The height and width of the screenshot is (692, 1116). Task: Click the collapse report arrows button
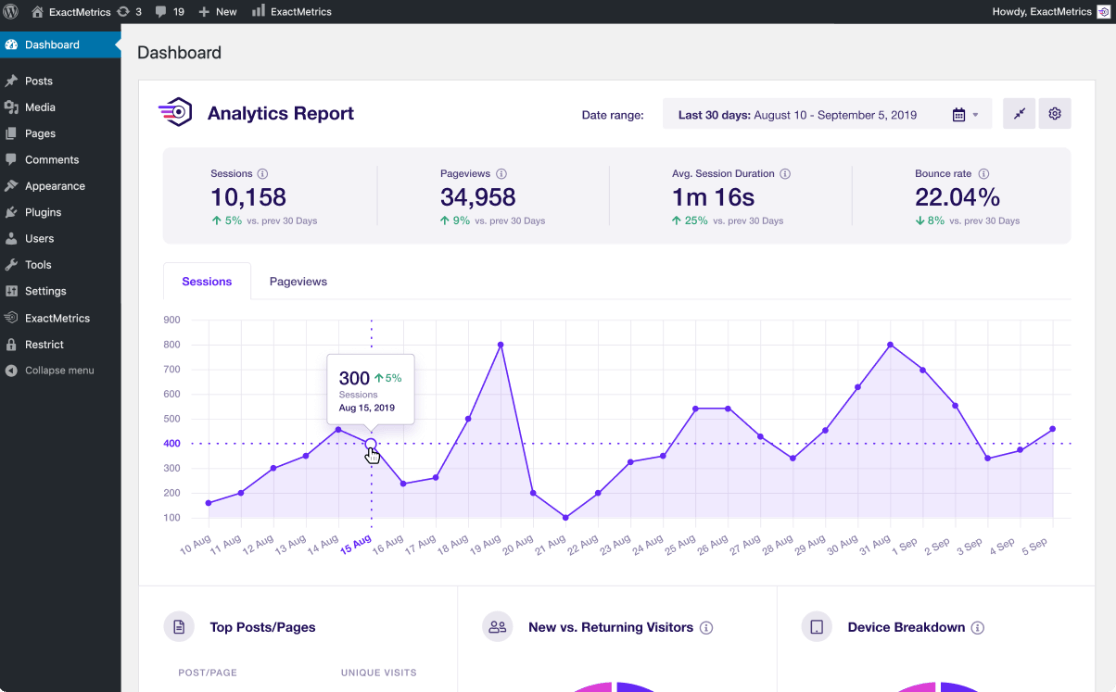1019,113
